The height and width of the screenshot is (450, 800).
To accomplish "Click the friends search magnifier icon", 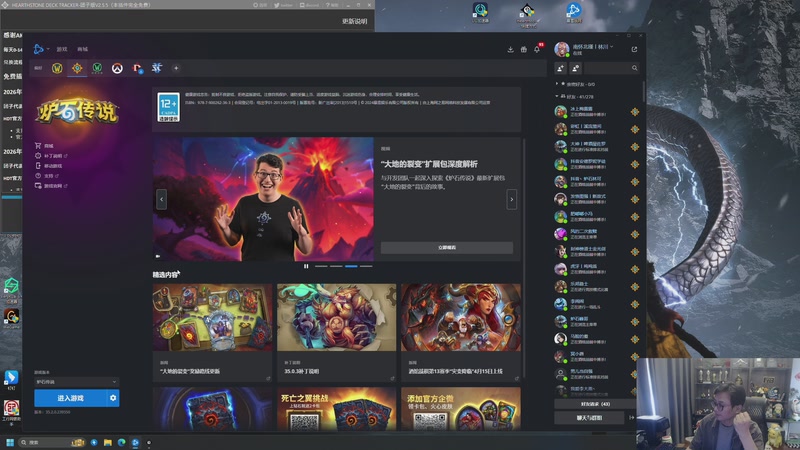I will click(634, 68).
